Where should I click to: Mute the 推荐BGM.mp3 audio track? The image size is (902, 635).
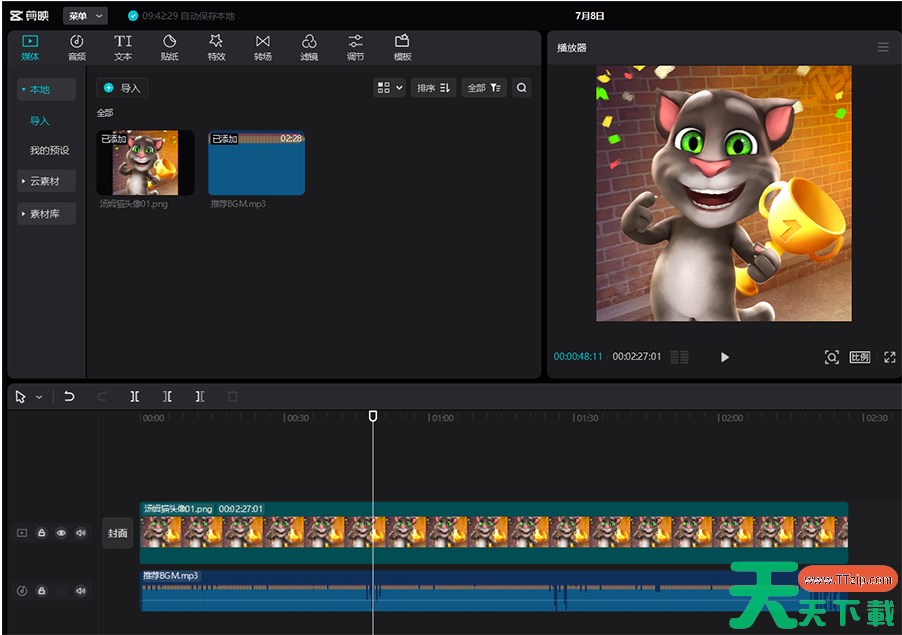click(x=81, y=591)
